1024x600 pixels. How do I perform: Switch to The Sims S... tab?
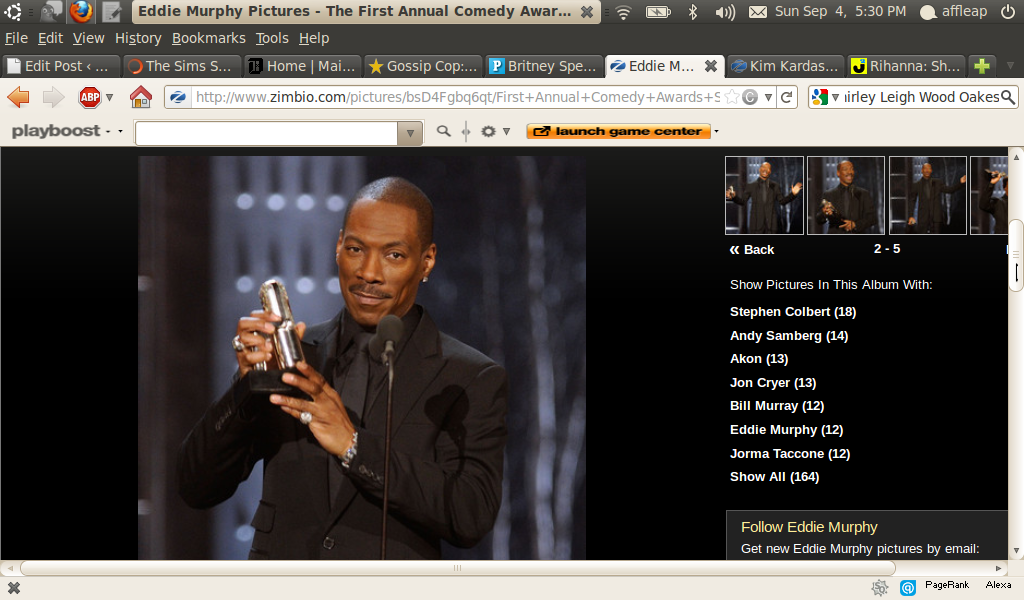(x=182, y=66)
